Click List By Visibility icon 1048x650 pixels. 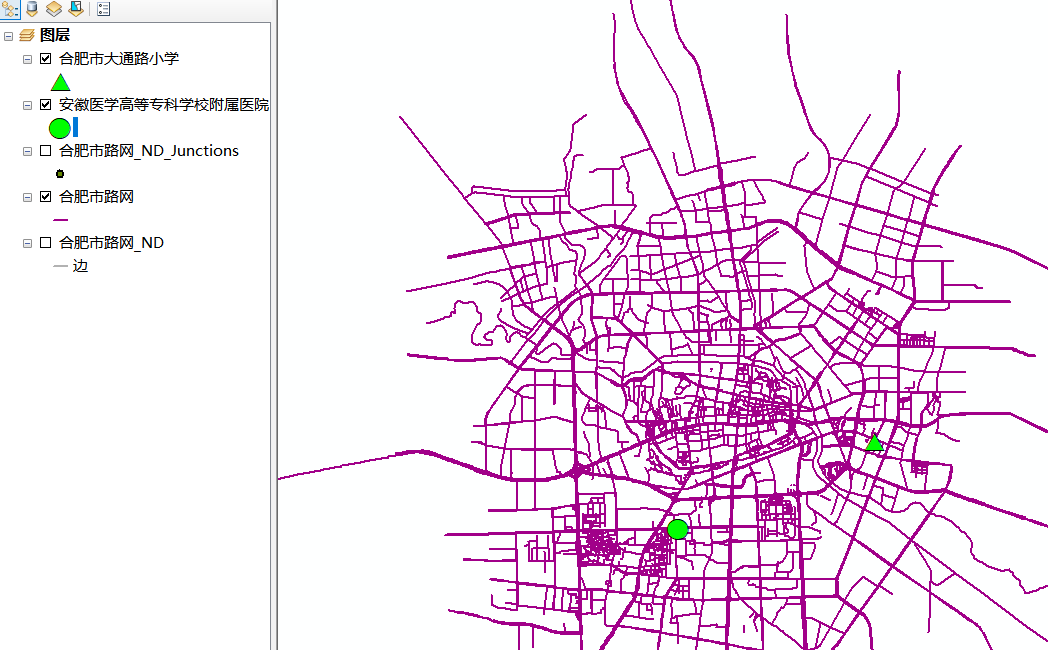click(x=54, y=9)
